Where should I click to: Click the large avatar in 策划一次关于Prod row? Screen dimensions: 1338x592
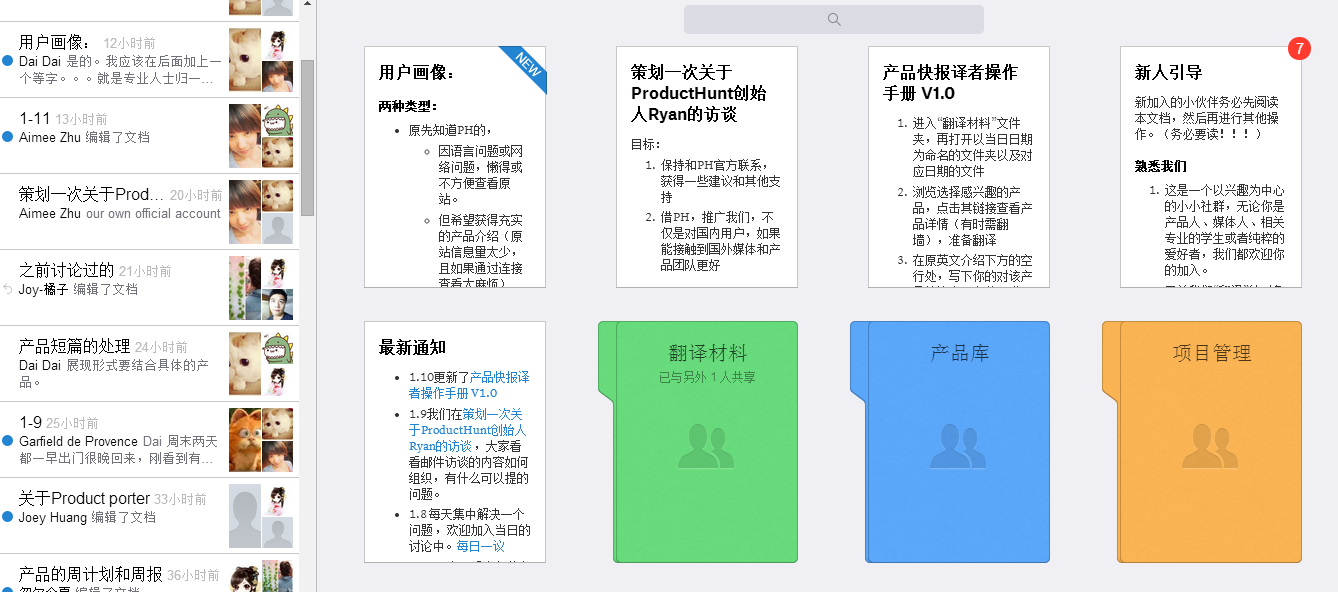coord(244,212)
